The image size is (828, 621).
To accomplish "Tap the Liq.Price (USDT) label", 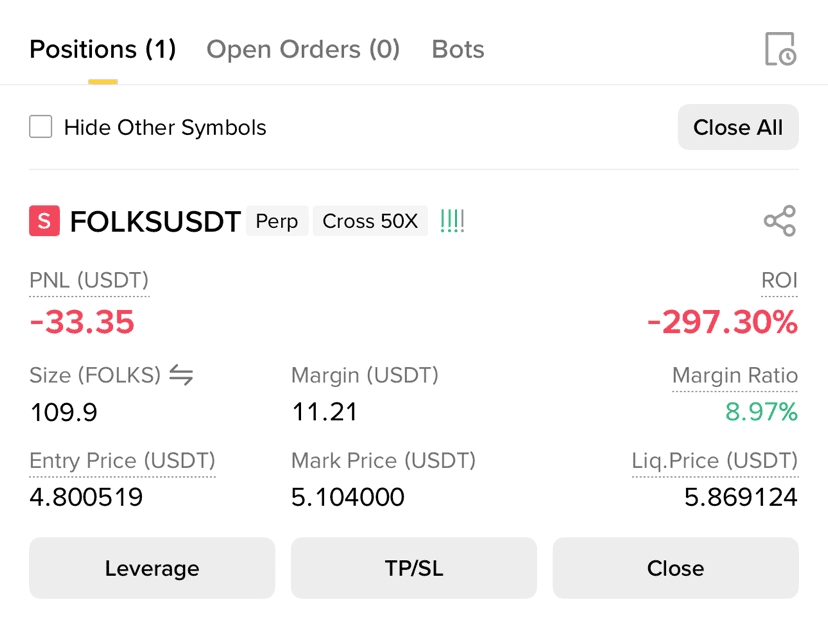I will point(715,461).
